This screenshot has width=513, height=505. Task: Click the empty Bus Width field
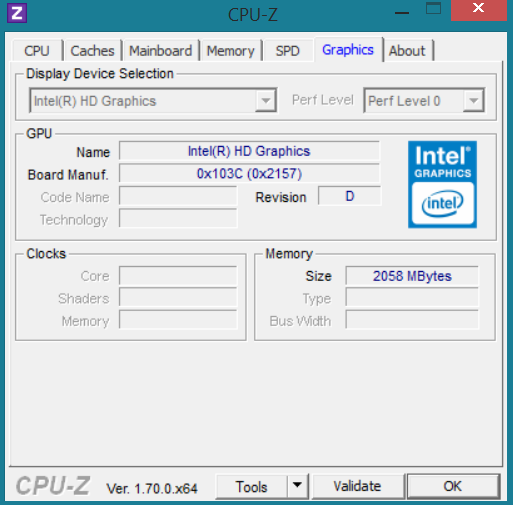[412, 320]
